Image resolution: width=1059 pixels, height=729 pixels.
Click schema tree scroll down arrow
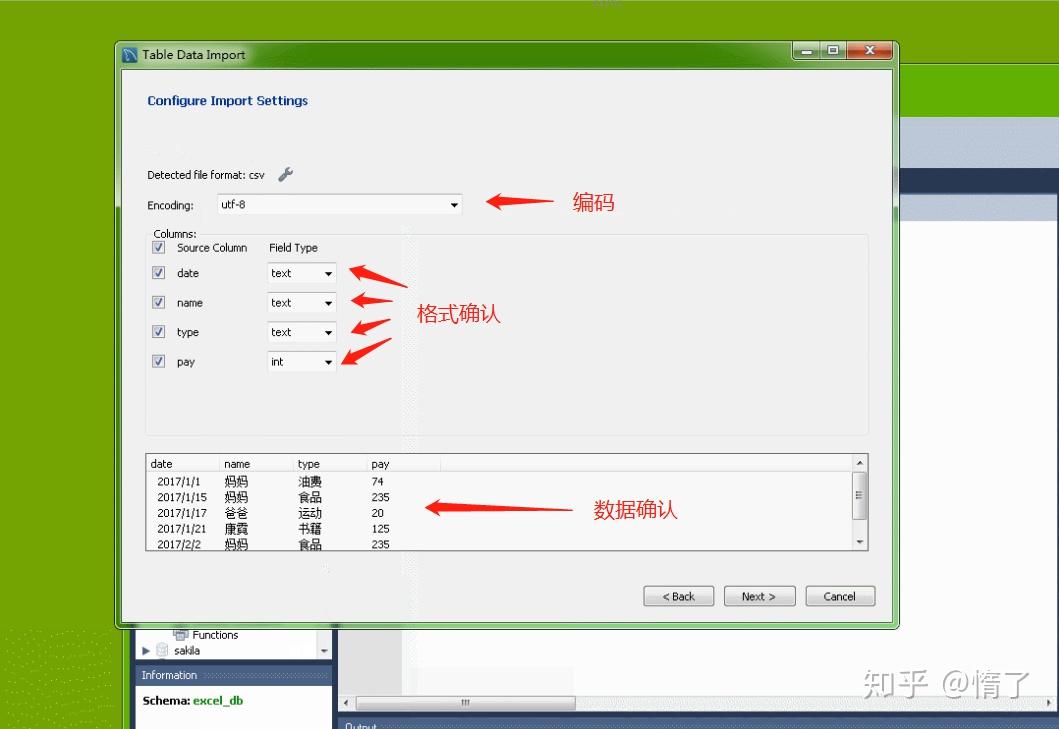pyautogui.click(x=324, y=651)
